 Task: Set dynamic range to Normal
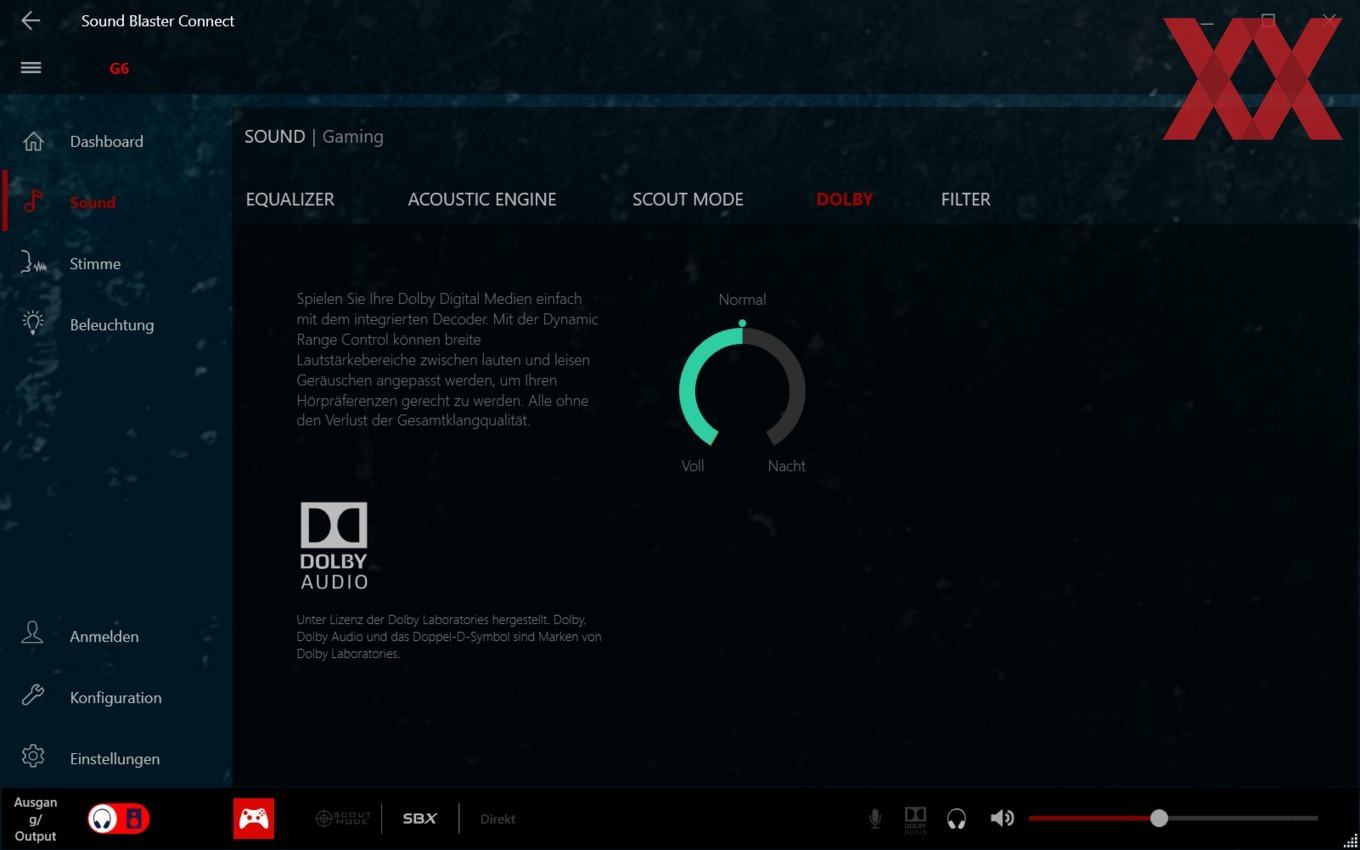tap(742, 299)
